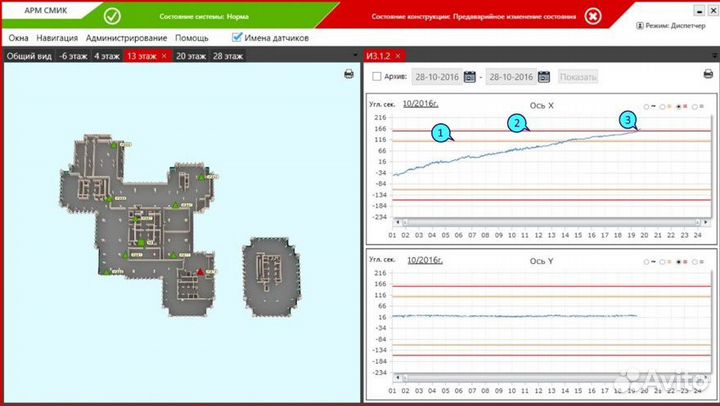Close the 13 этаж tab
Viewport: 720px width, 406px height.
pyautogui.click(x=163, y=56)
